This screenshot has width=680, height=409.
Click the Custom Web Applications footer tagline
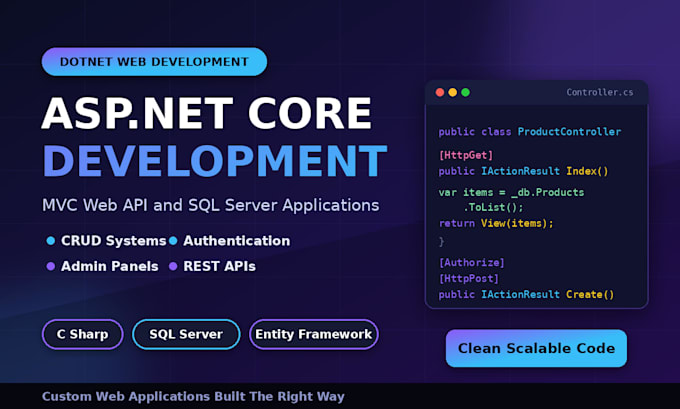[193, 396]
